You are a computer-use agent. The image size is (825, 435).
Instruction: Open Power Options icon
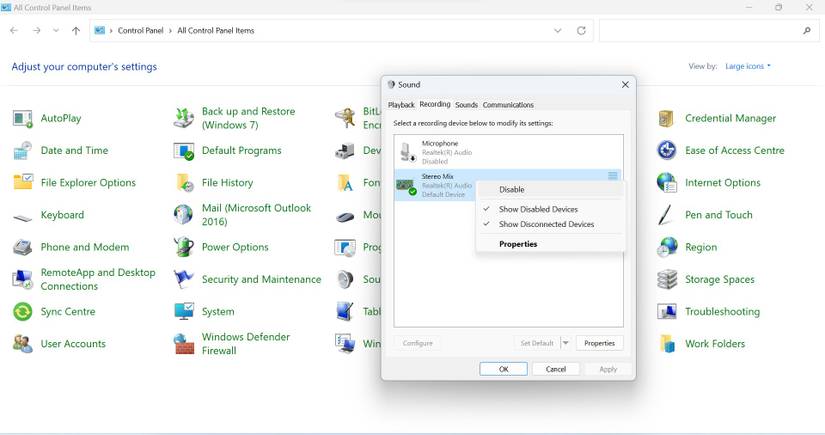pyautogui.click(x=184, y=247)
